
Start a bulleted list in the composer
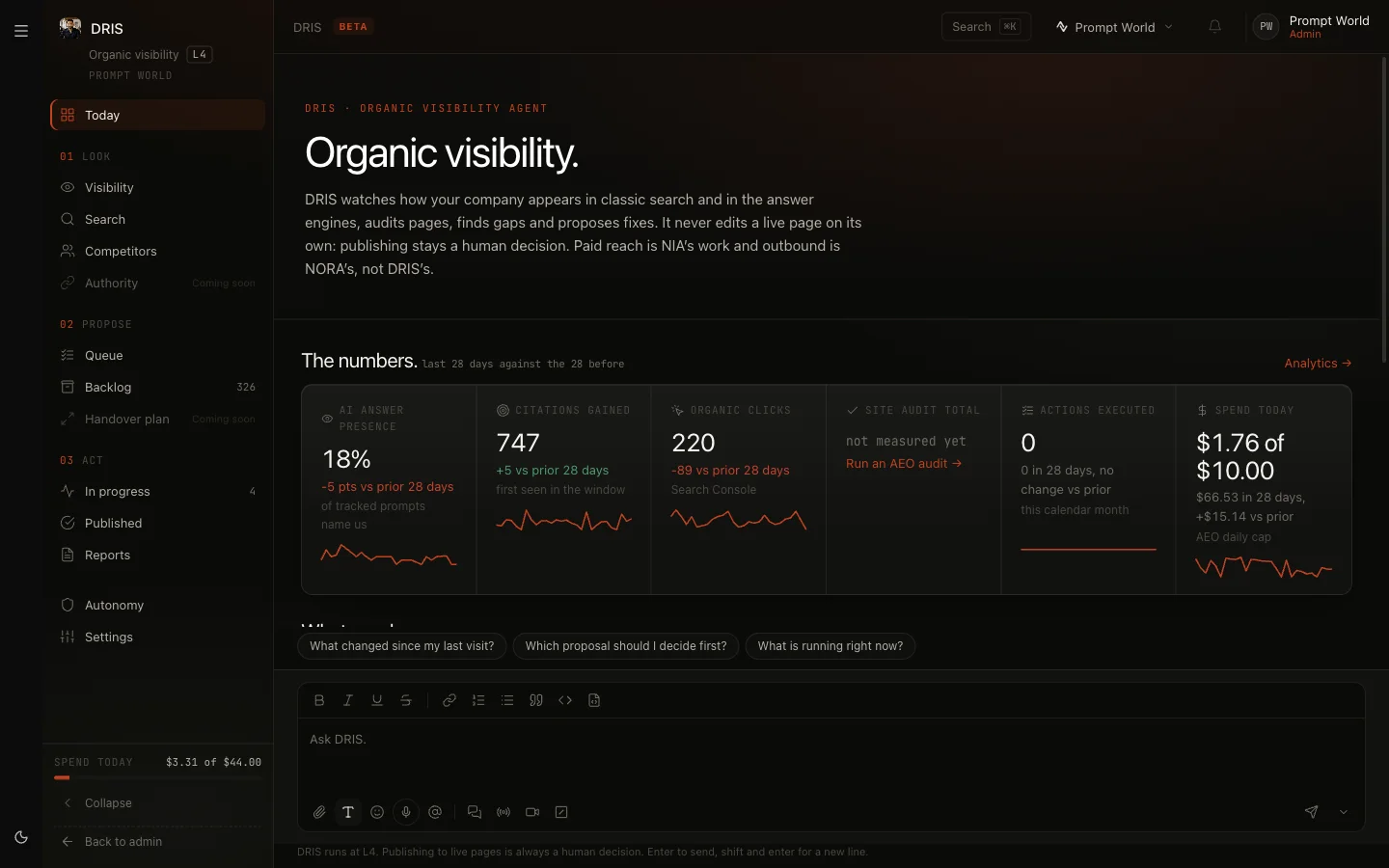[x=507, y=700]
